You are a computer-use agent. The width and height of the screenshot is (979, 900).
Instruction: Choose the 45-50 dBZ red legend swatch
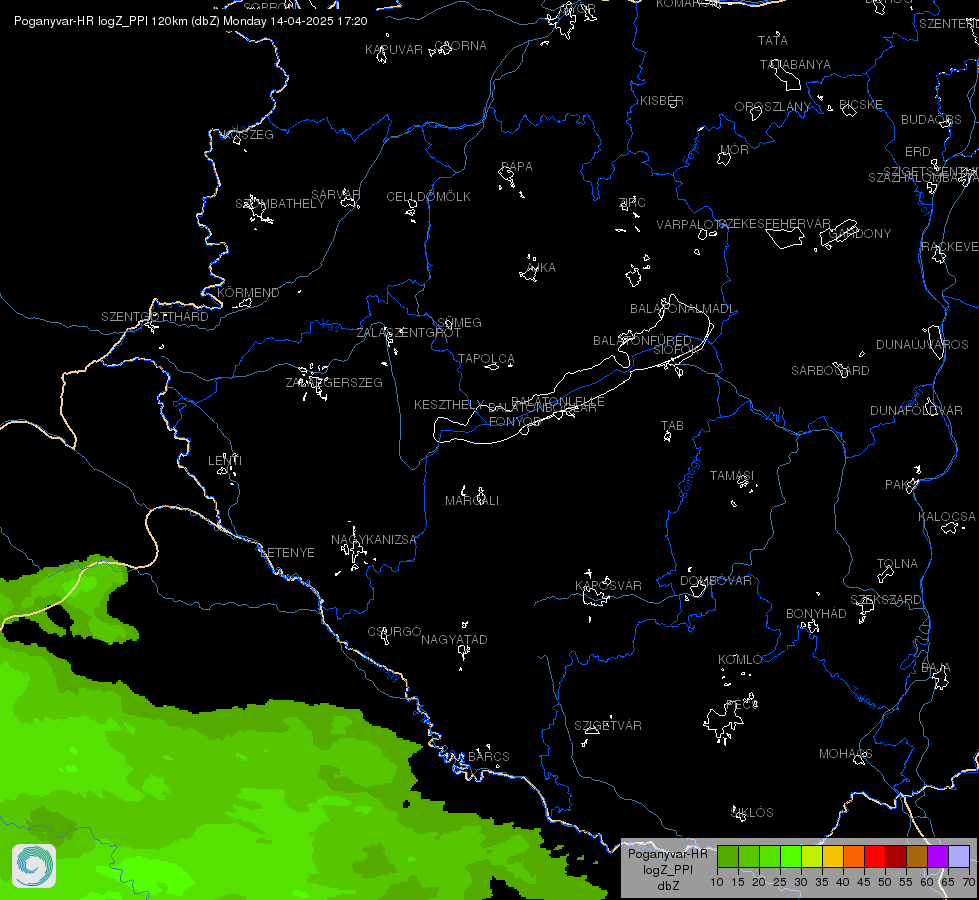point(875,857)
